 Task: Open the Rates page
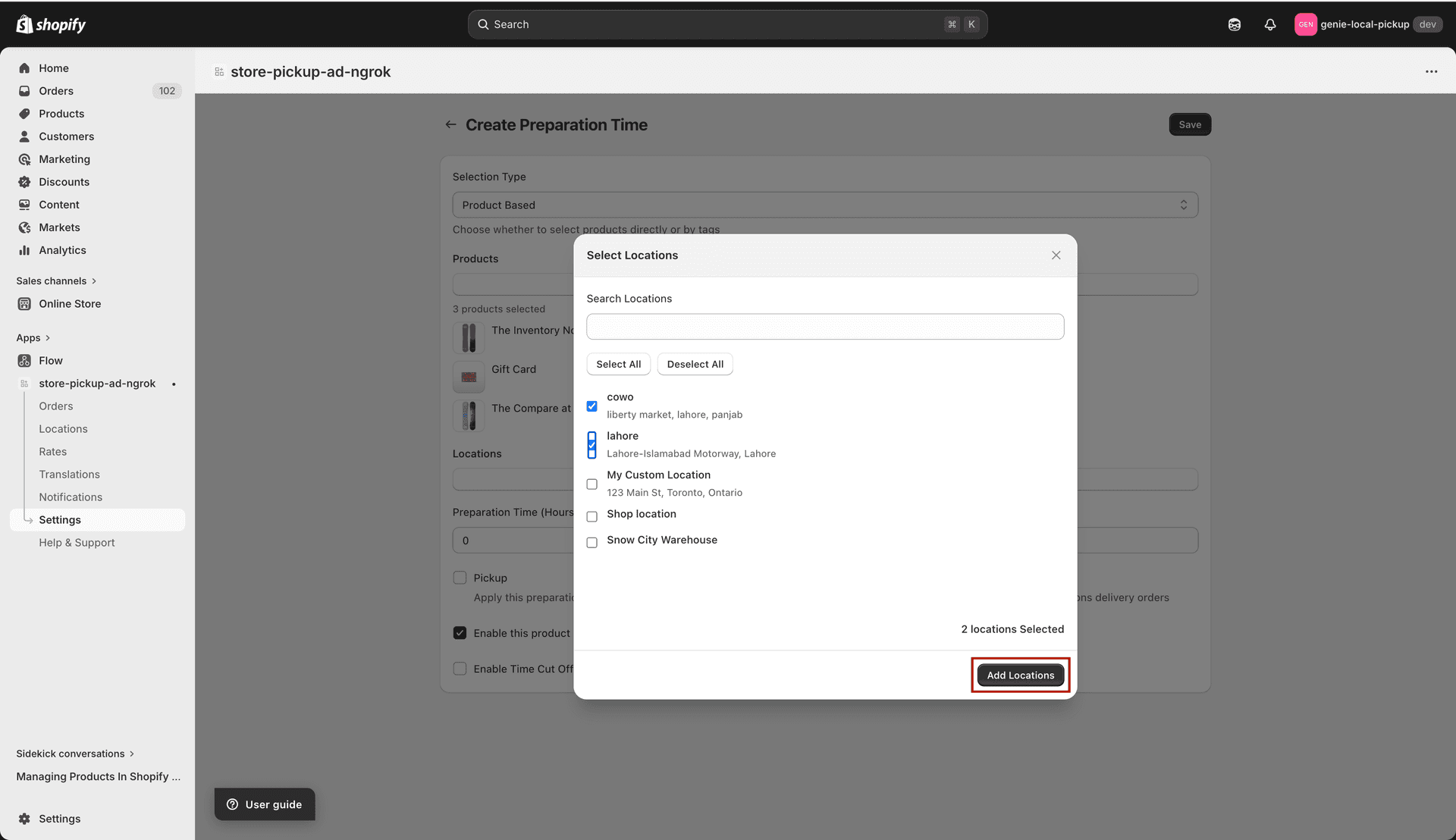click(x=52, y=451)
